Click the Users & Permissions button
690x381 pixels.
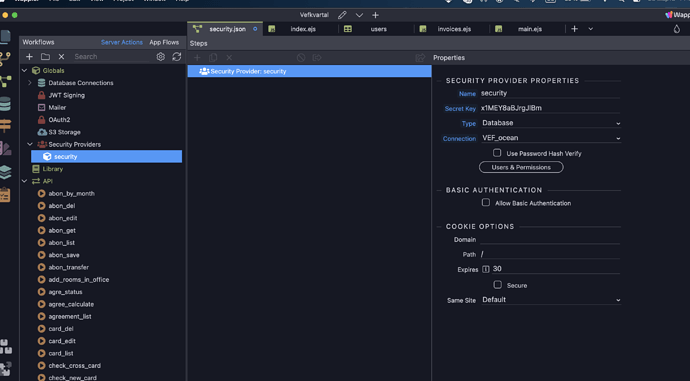pyautogui.click(x=521, y=167)
